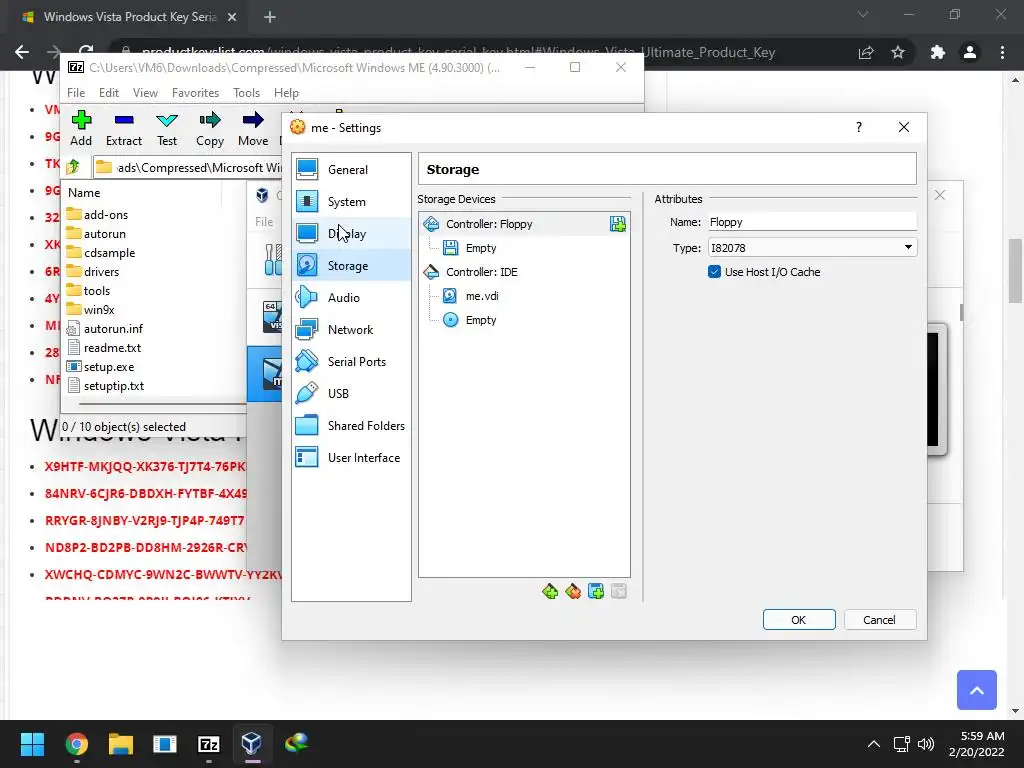Select the Storage settings category
Viewport: 1024px width, 768px height.
coord(351,266)
